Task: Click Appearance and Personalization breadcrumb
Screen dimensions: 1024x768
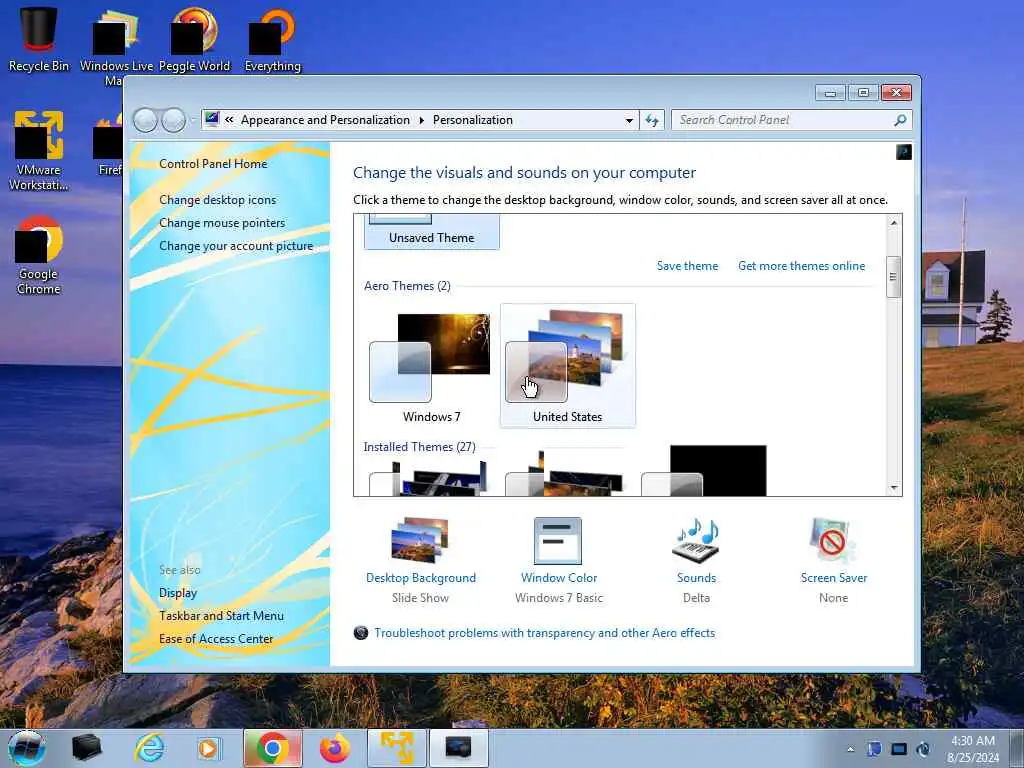Action: coord(325,120)
